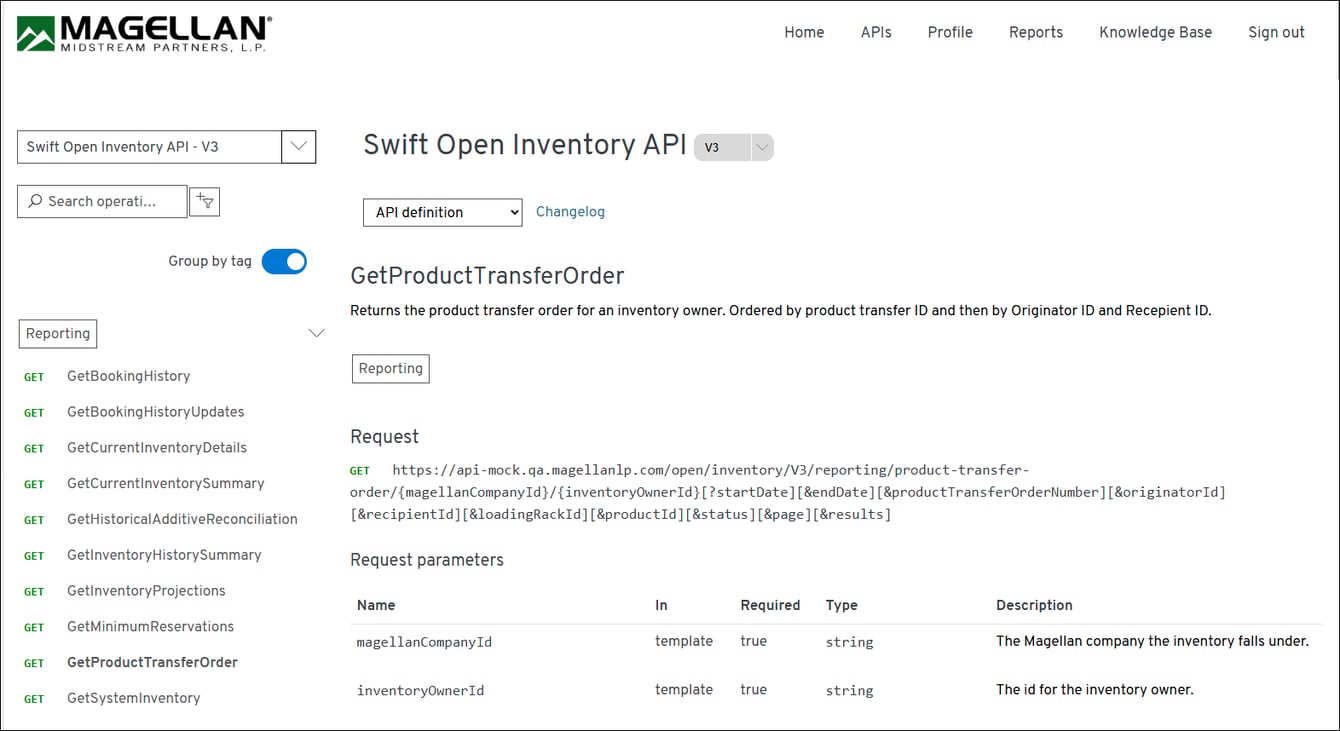1340x731 pixels.
Task: Select GetBookingHistory operation
Action: (128, 376)
